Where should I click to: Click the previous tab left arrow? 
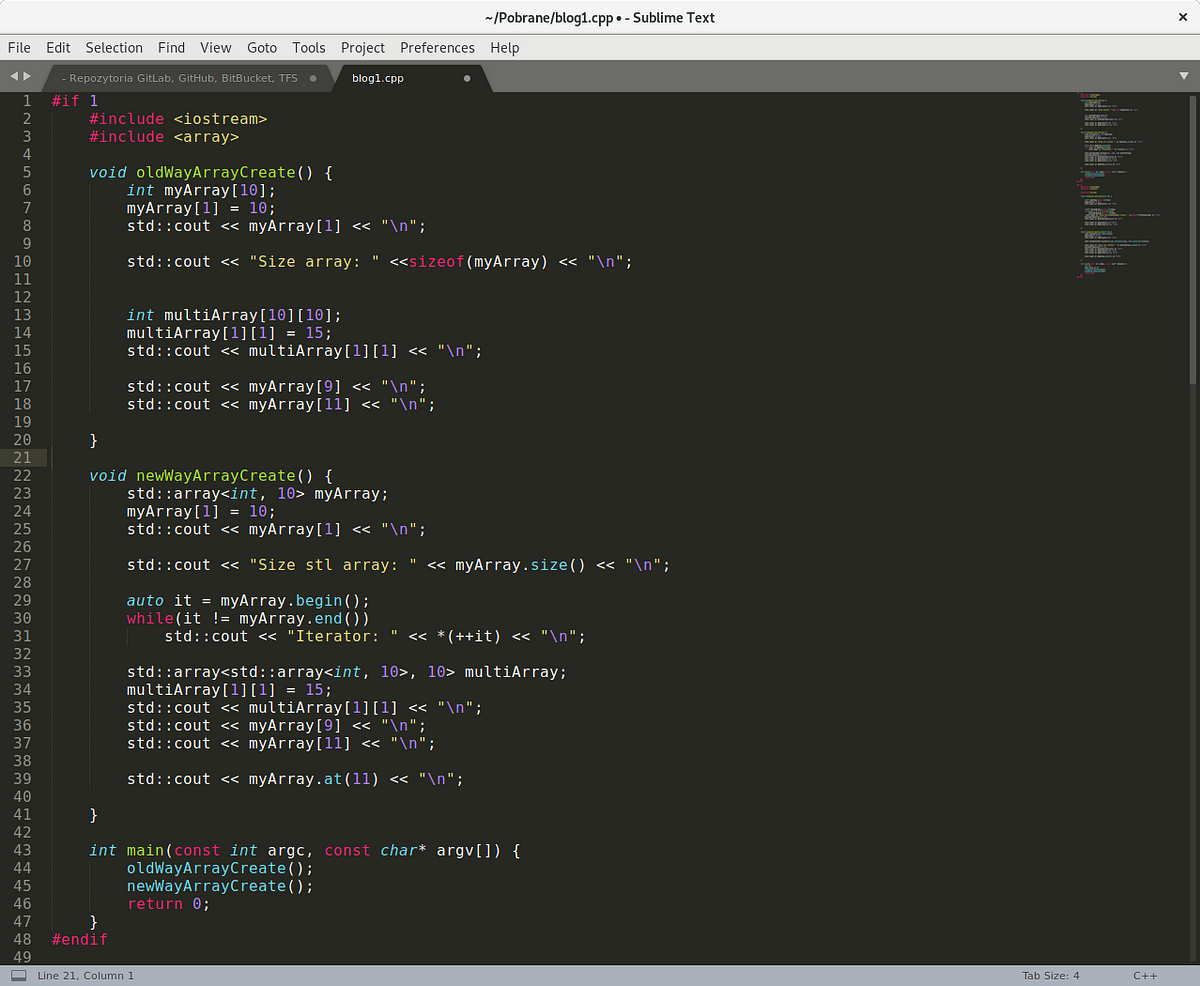click(14, 77)
